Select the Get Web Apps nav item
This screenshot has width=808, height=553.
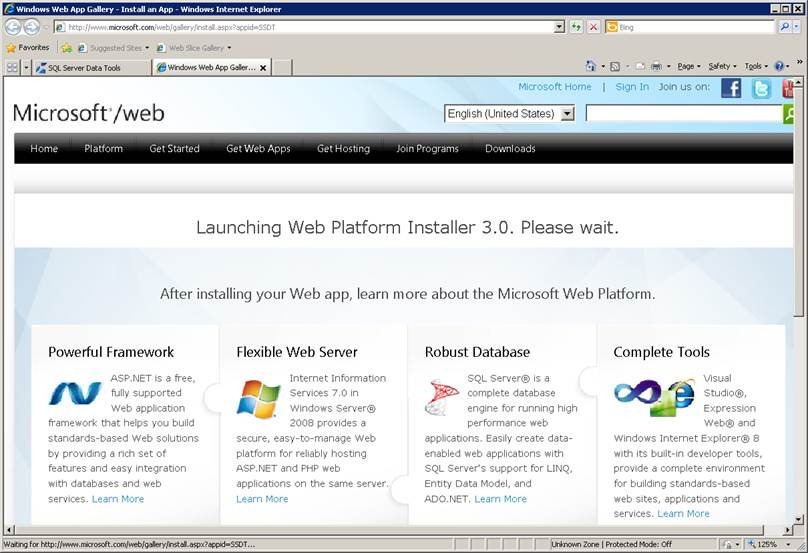(x=258, y=148)
